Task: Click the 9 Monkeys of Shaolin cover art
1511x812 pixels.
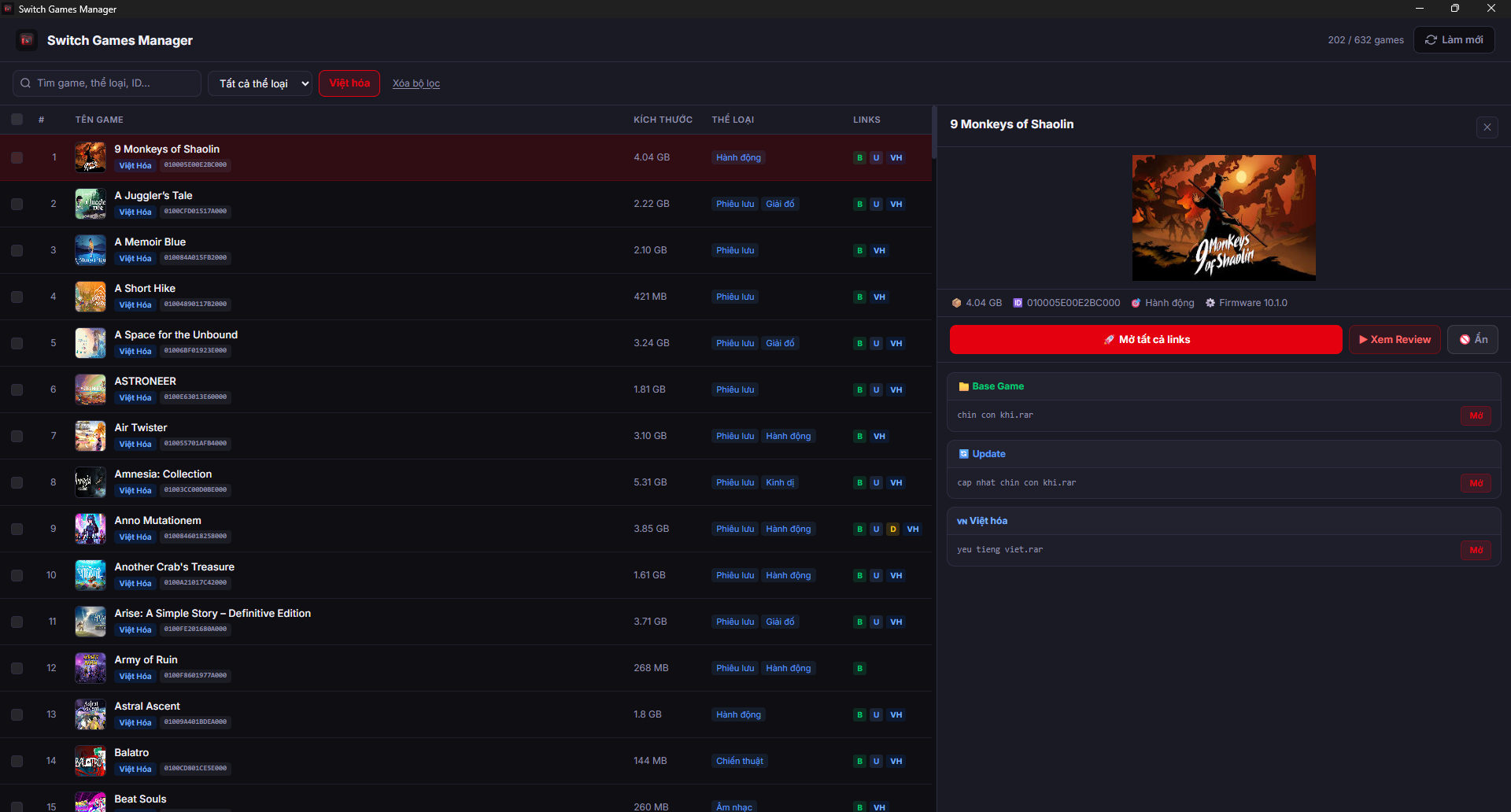Action: point(1224,218)
